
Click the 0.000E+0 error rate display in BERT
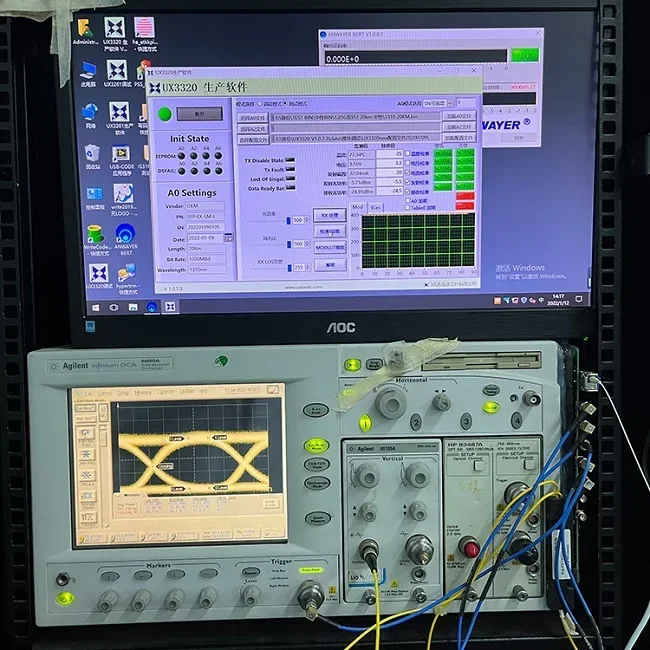415,58
